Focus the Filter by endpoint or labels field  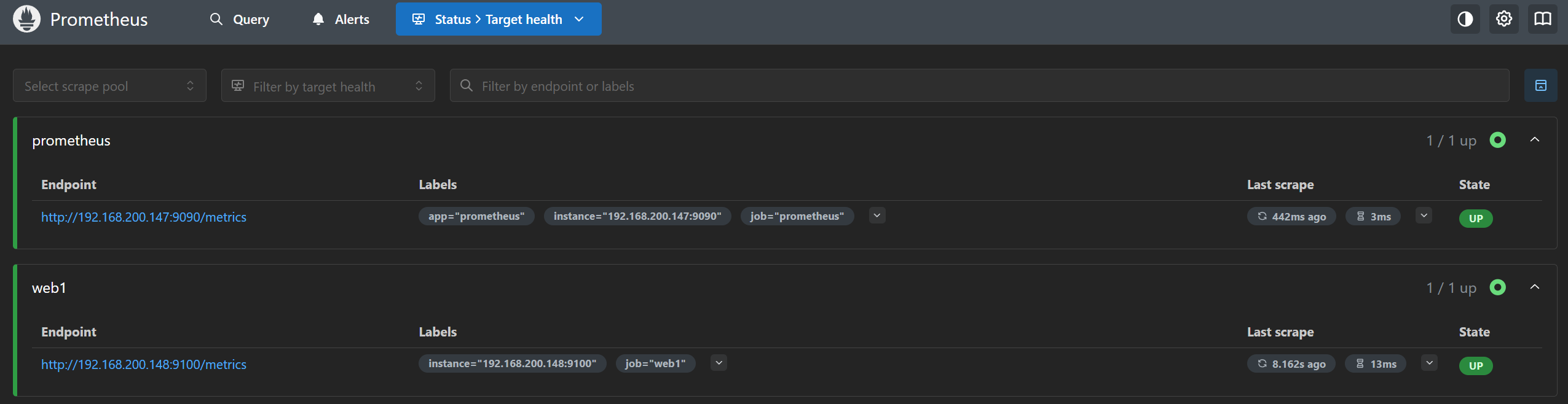980,85
